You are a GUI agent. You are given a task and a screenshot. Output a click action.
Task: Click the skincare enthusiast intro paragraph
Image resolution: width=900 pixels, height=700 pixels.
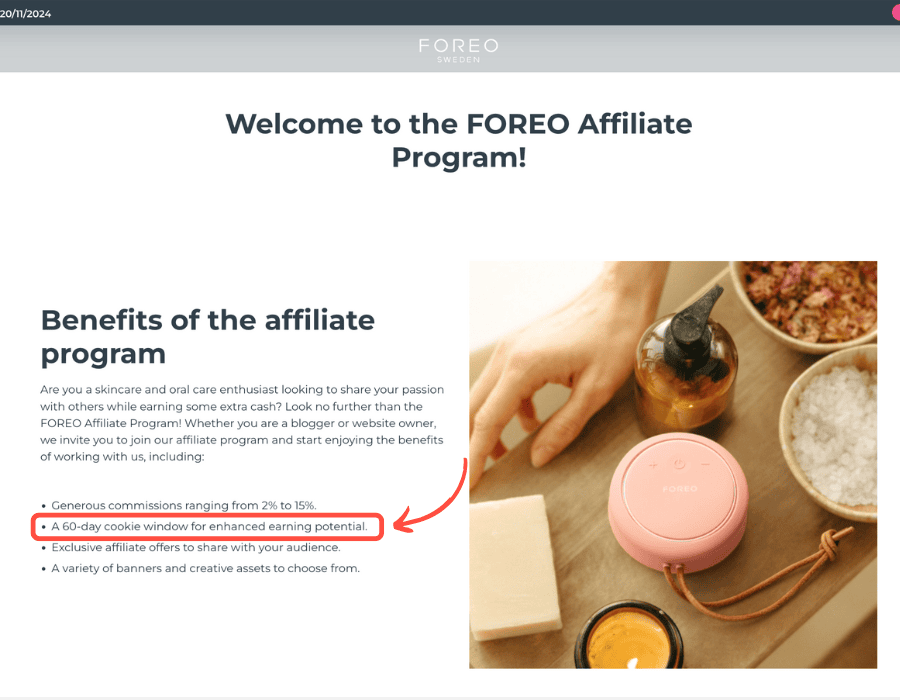(242, 423)
